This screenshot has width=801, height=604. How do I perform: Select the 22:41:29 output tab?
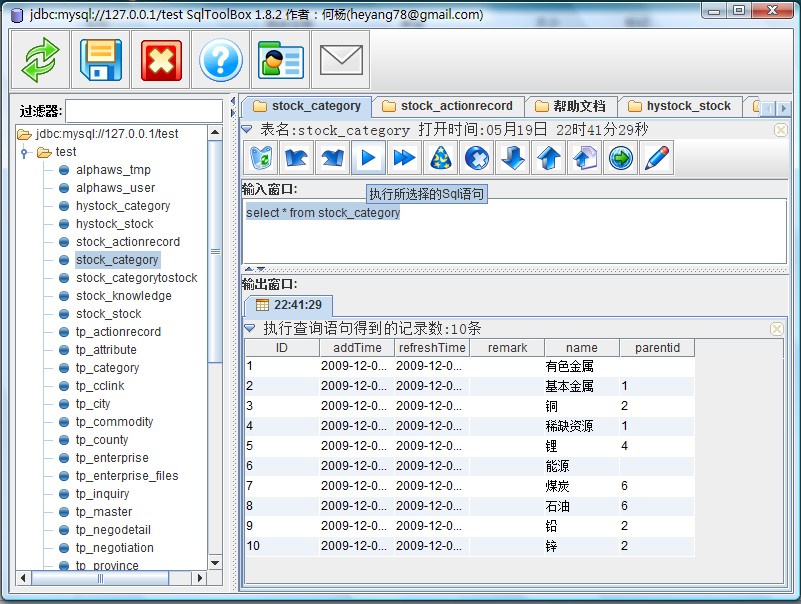(289, 305)
